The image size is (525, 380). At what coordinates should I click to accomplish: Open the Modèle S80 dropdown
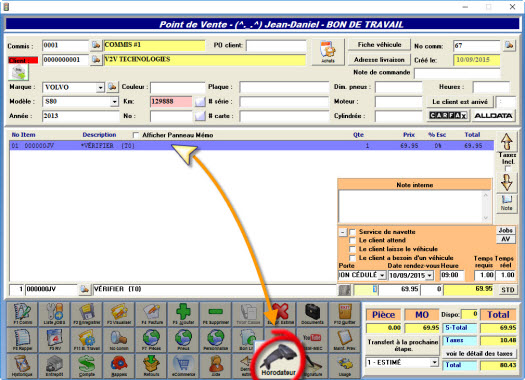pos(115,102)
